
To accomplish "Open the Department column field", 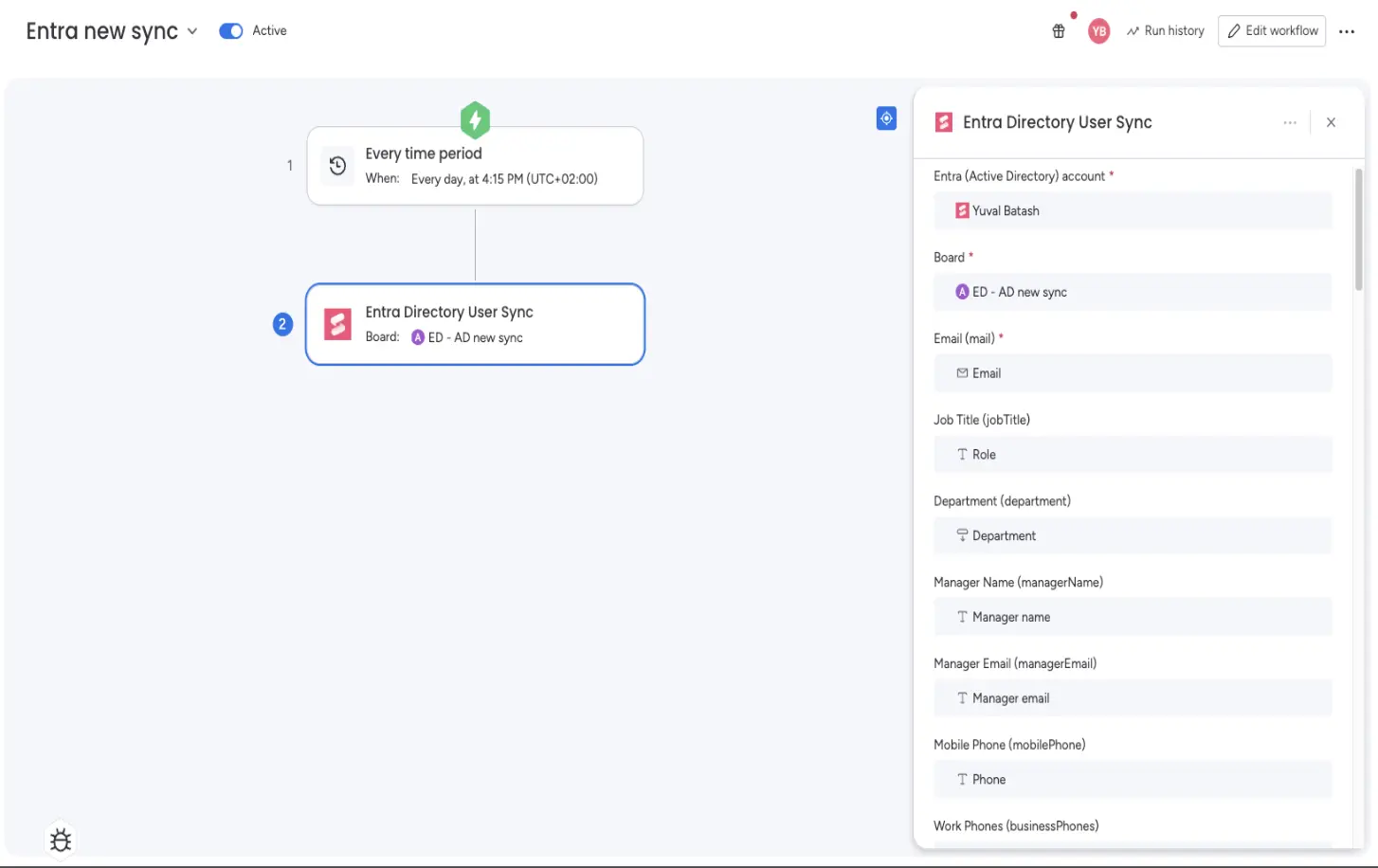I will point(1133,535).
